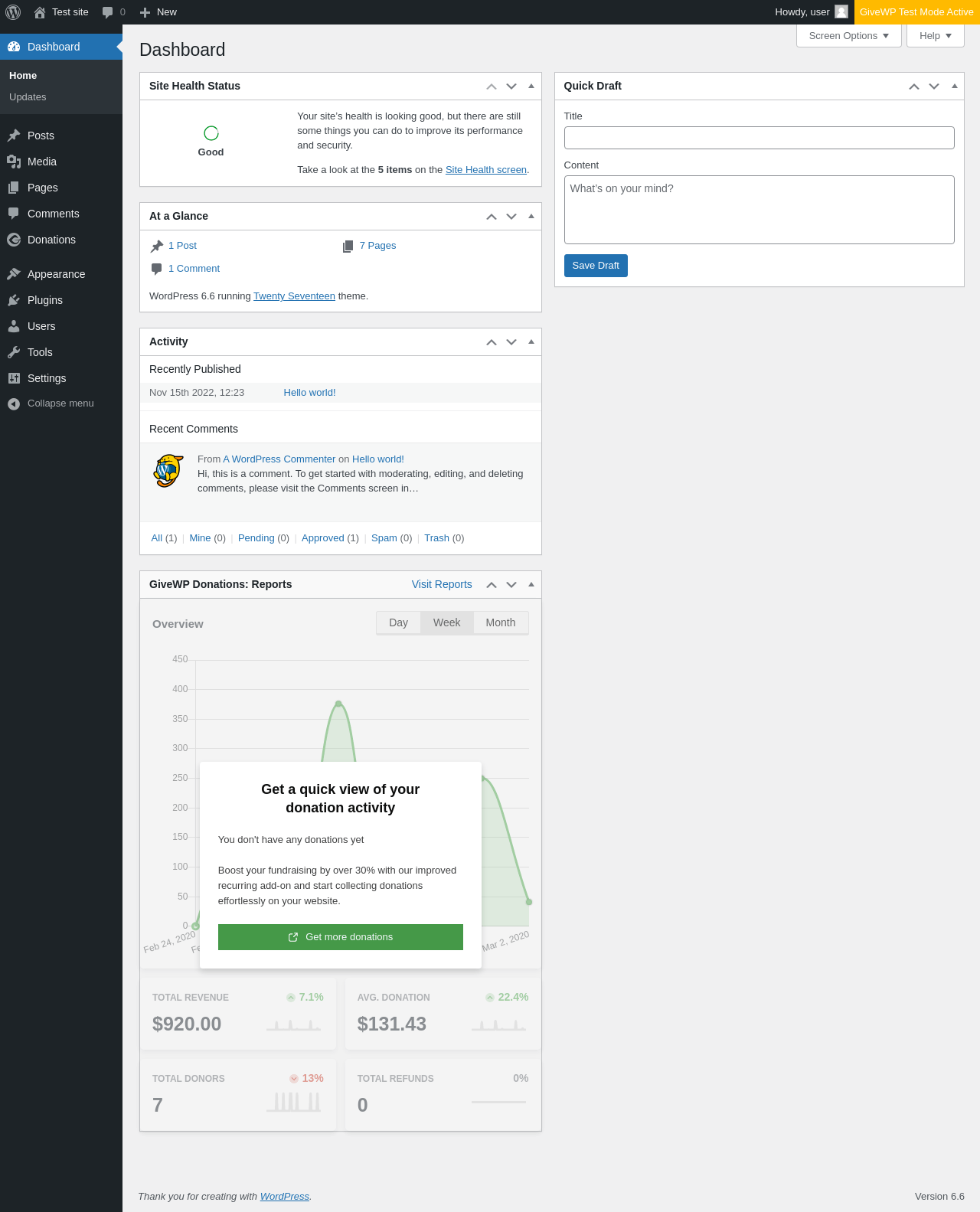
Task: Move At a Glance panel down
Action: click(x=511, y=217)
